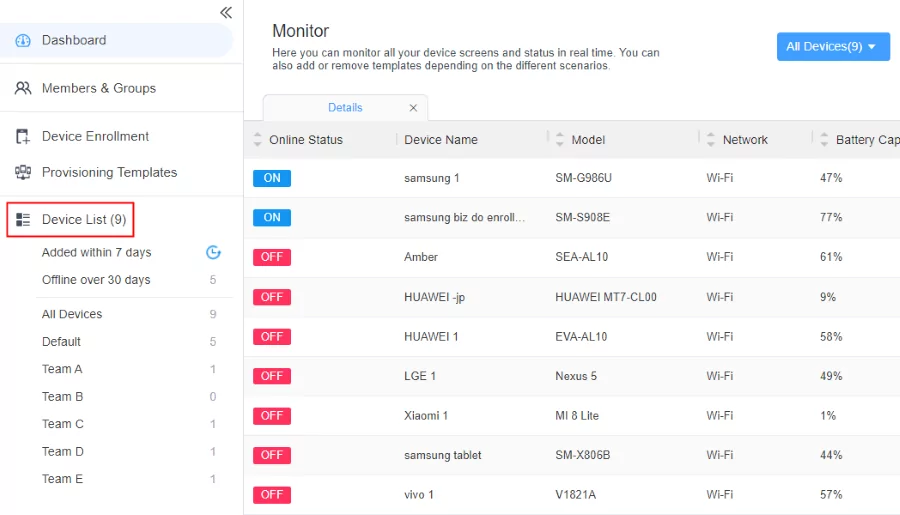Open device samsung biz do enroll...

click(464, 218)
